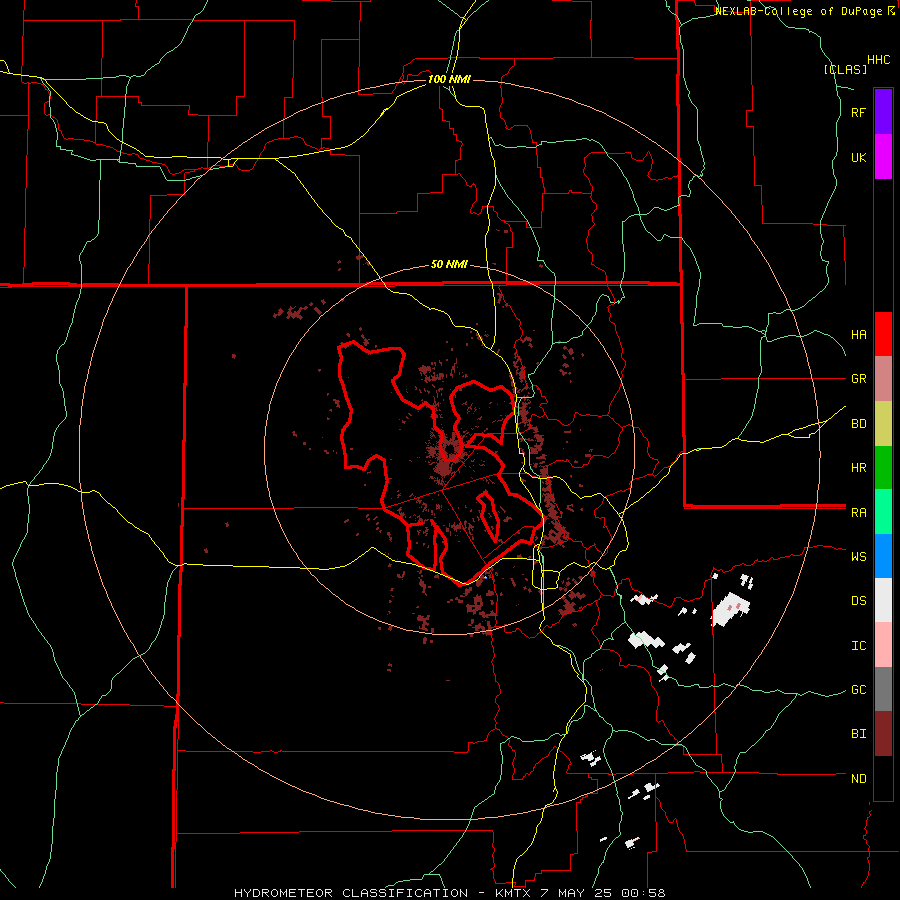
Task: Pick the DS dry snow white swatch
Action: point(883,600)
